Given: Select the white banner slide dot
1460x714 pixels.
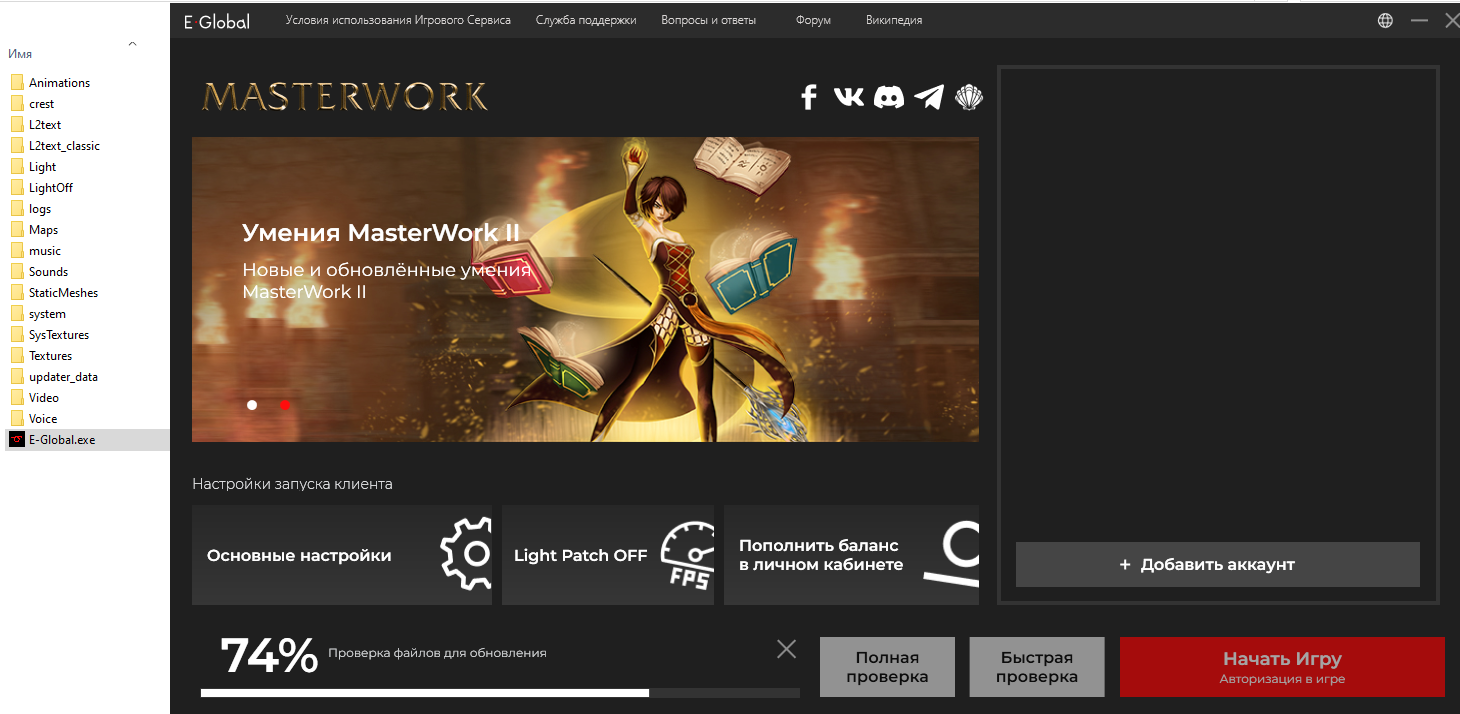Looking at the screenshot, I should 252,405.
